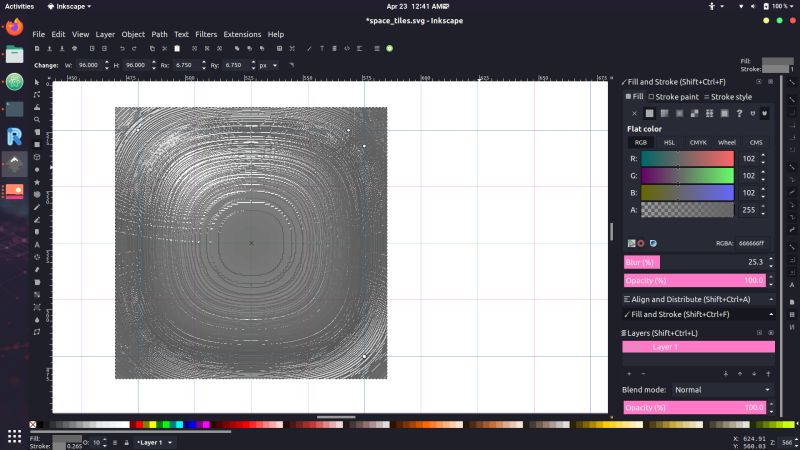
Task: Select the Pen Bezier tool
Action: (x=37, y=219)
